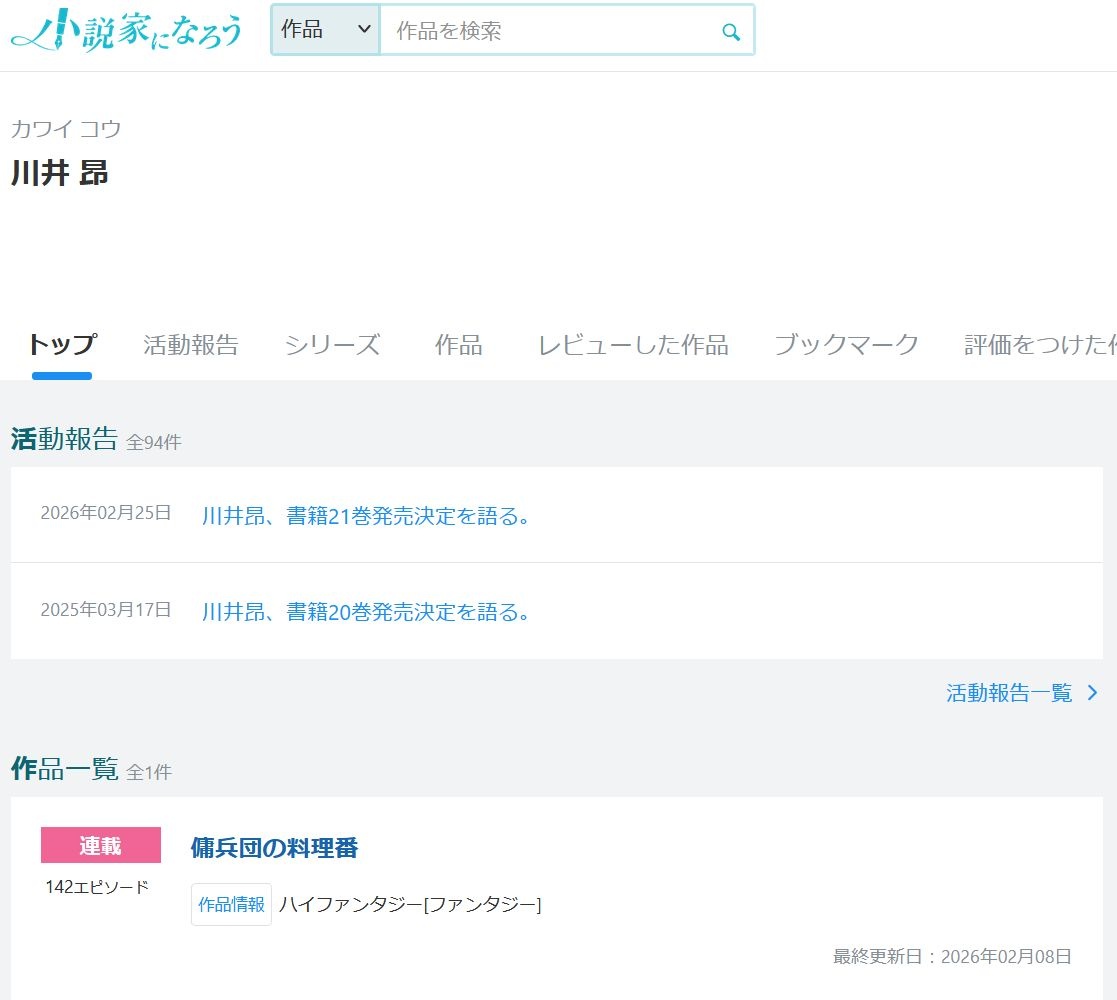This screenshot has width=1117, height=1000.
Task: Click the 作品一覧 section heading
Action: click(x=64, y=769)
